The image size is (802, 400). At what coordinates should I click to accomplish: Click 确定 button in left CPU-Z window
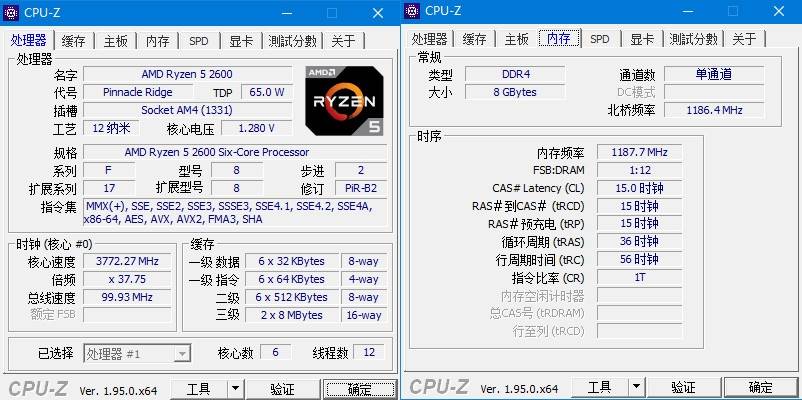click(x=360, y=389)
